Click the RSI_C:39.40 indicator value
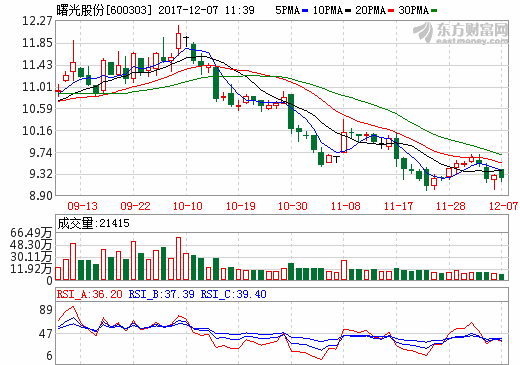Image resolution: width=520 pixels, height=365 pixels. tap(233, 294)
